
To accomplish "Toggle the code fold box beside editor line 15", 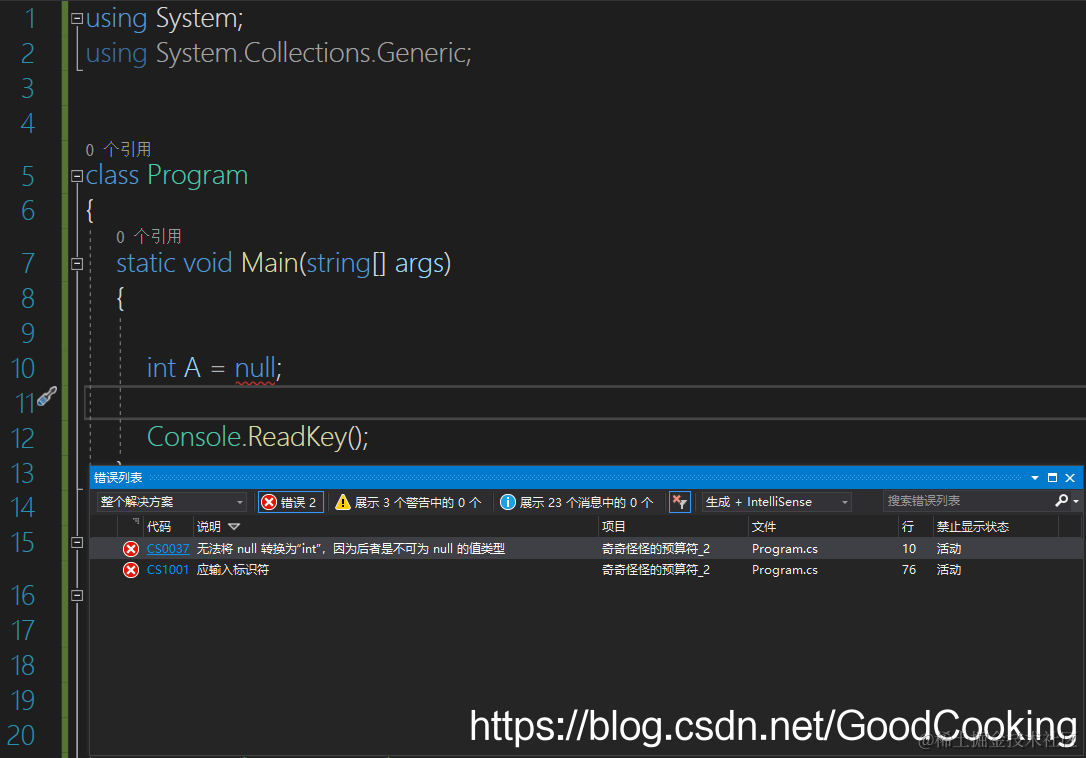I will tap(77, 543).
